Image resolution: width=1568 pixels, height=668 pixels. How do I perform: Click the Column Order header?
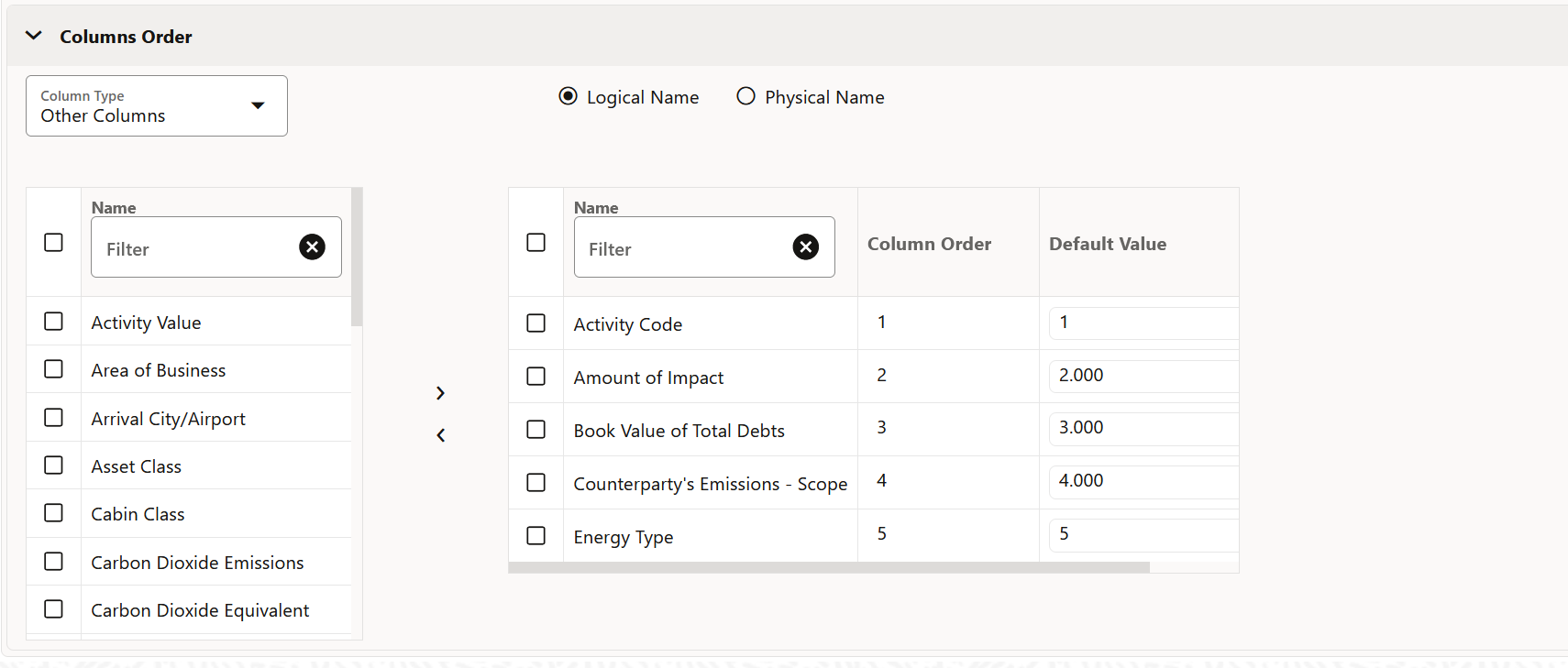[929, 244]
